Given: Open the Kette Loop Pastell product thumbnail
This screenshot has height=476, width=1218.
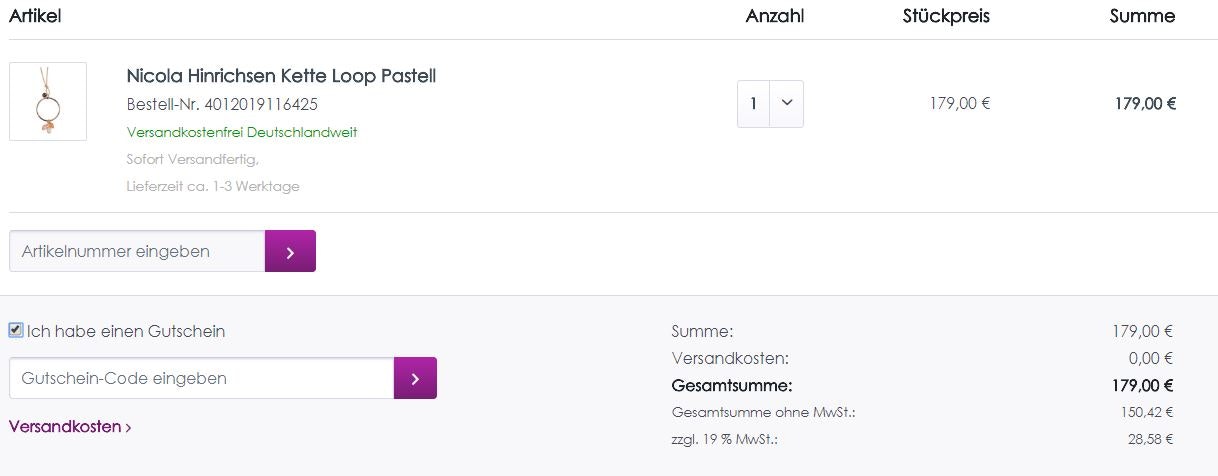Looking at the screenshot, I should (x=48, y=102).
